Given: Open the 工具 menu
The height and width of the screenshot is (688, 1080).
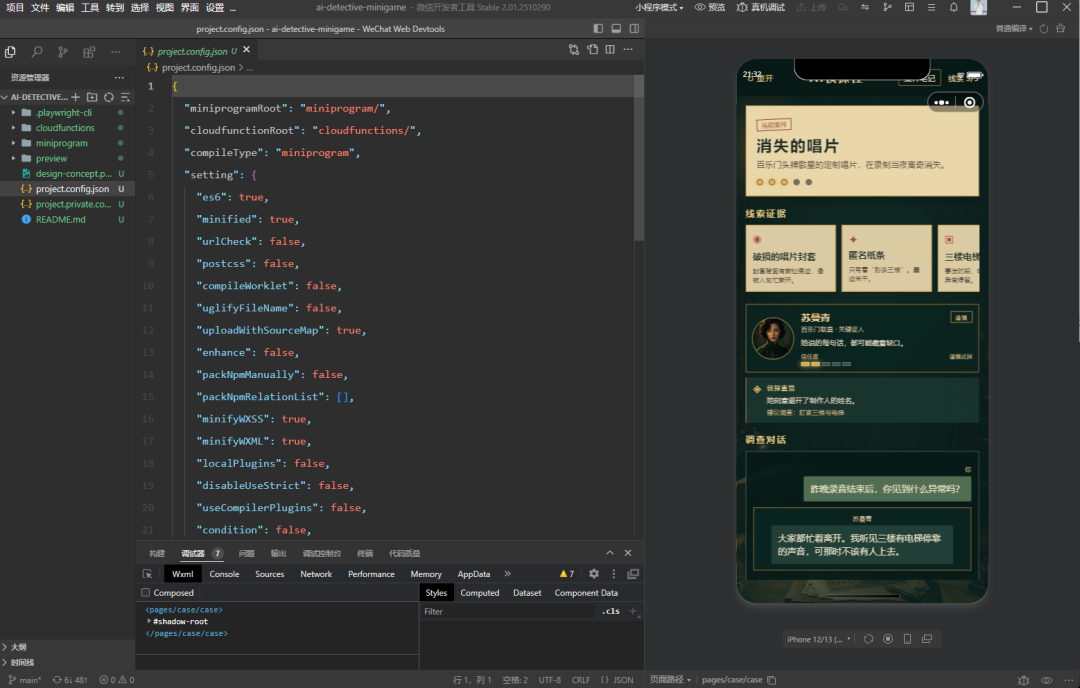Looking at the screenshot, I should [x=90, y=7].
